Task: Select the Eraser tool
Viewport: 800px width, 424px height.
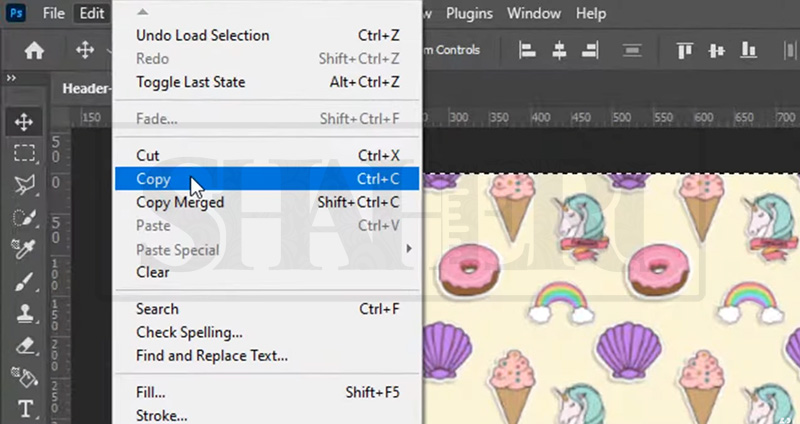Action: [x=24, y=346]
